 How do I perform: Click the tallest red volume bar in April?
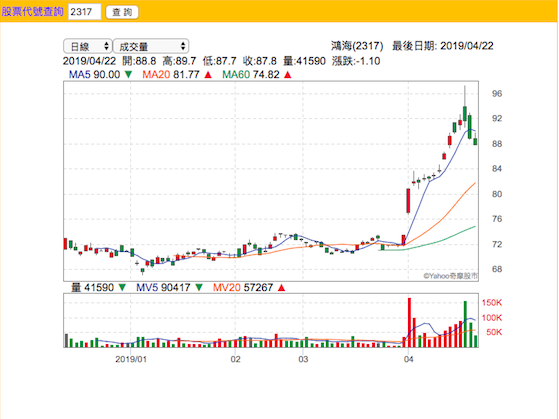[x=409, y=323]
